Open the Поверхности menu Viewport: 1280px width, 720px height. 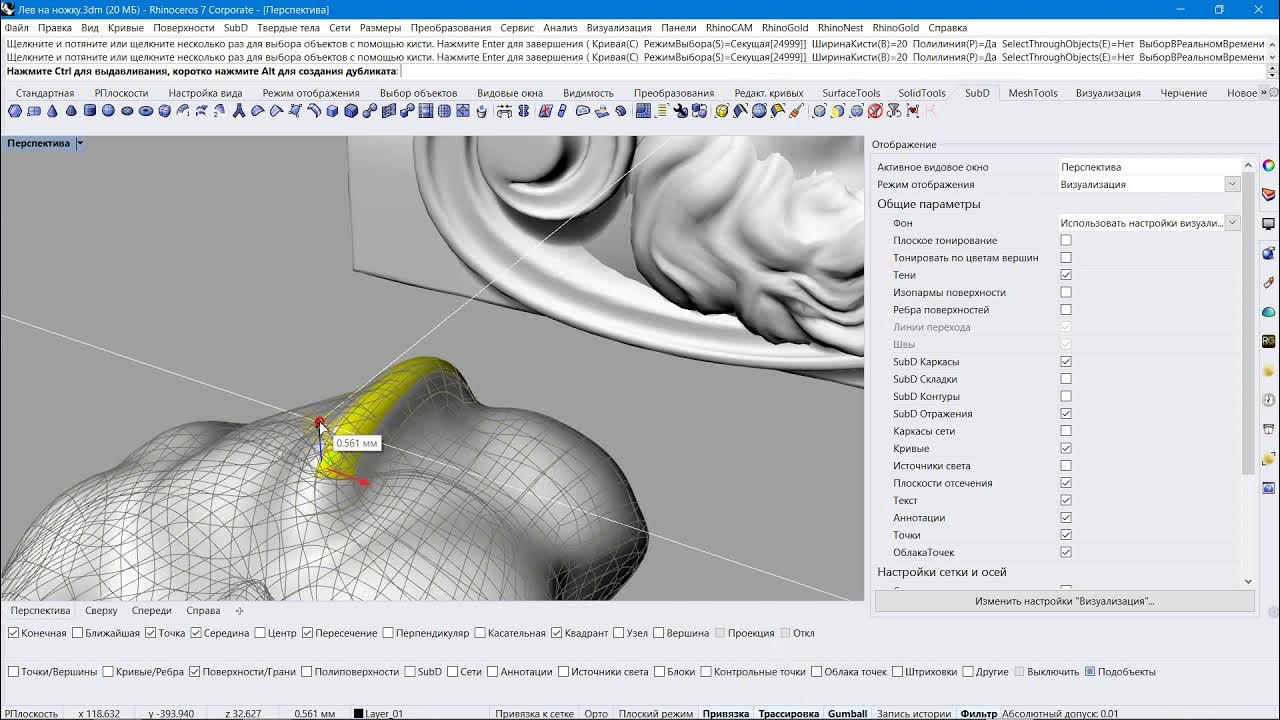[x=184, y=28]
